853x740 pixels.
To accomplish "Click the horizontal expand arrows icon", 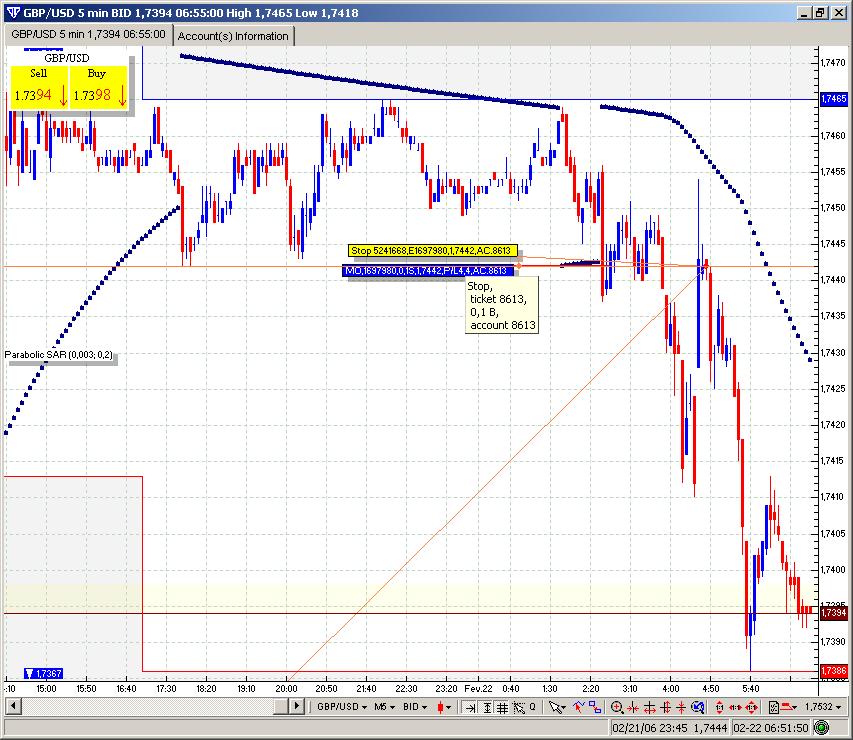I will [x=650, y=707].
